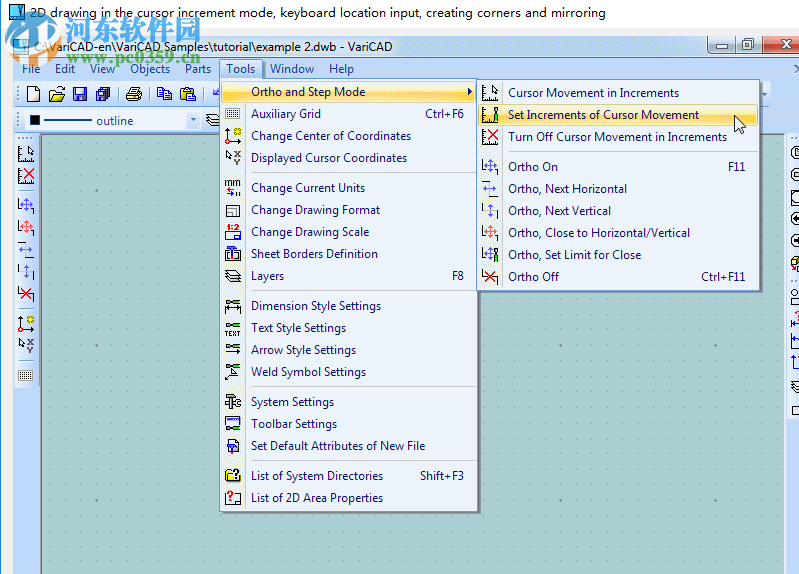Click displayed cursor coordinates icon in left toolbar
799x574 pixels.
(26, 345)
